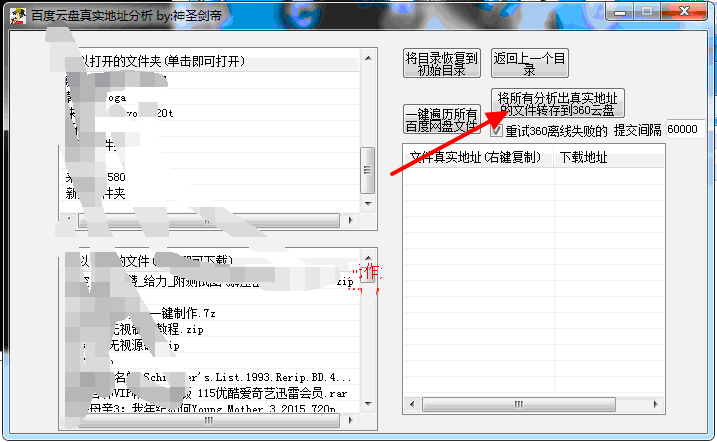Click the app icon in the title bar
This screenshot has height=442, width=717.
[x=18, y=16]
